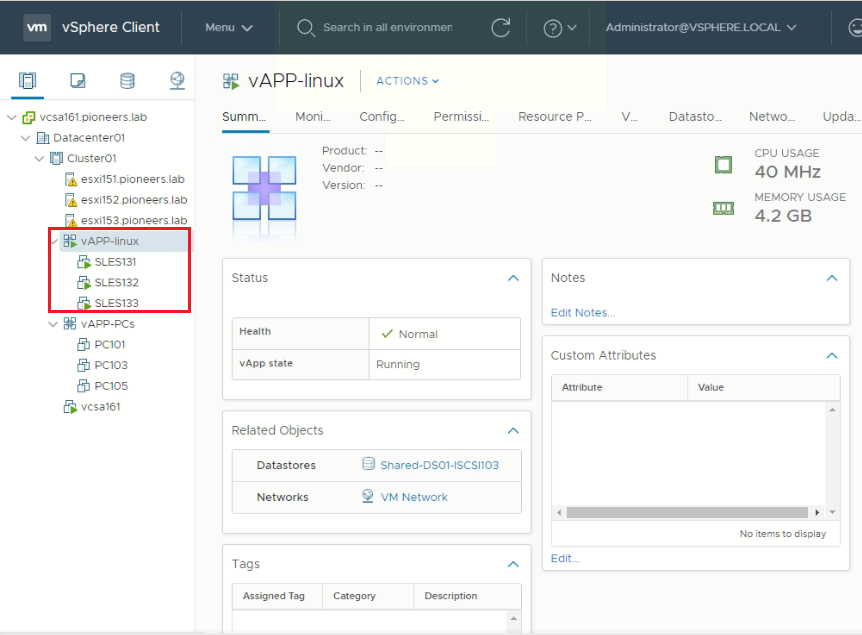Image resolution: width=862 pixels, height=635 pixels.
Task: Select the vAPP-linux tree item
Action: [110, 241]
